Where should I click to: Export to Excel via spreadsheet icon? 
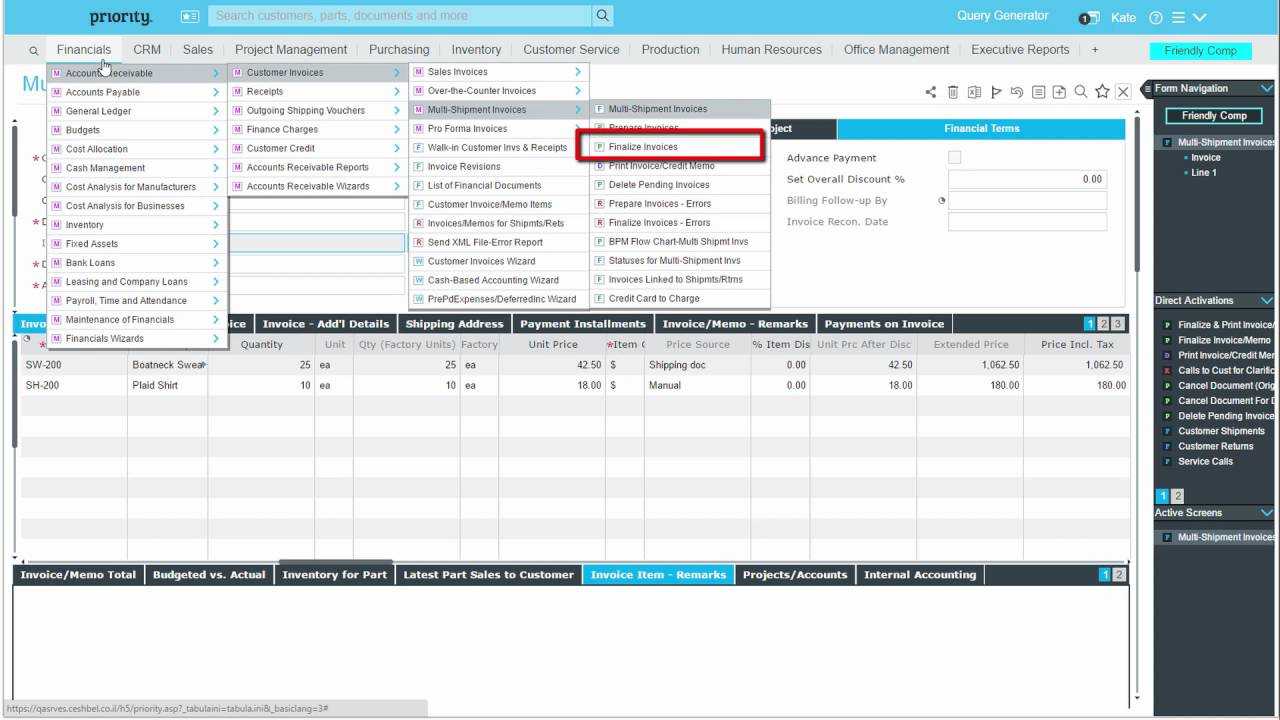pyautogui.click(x=974, y=92)
